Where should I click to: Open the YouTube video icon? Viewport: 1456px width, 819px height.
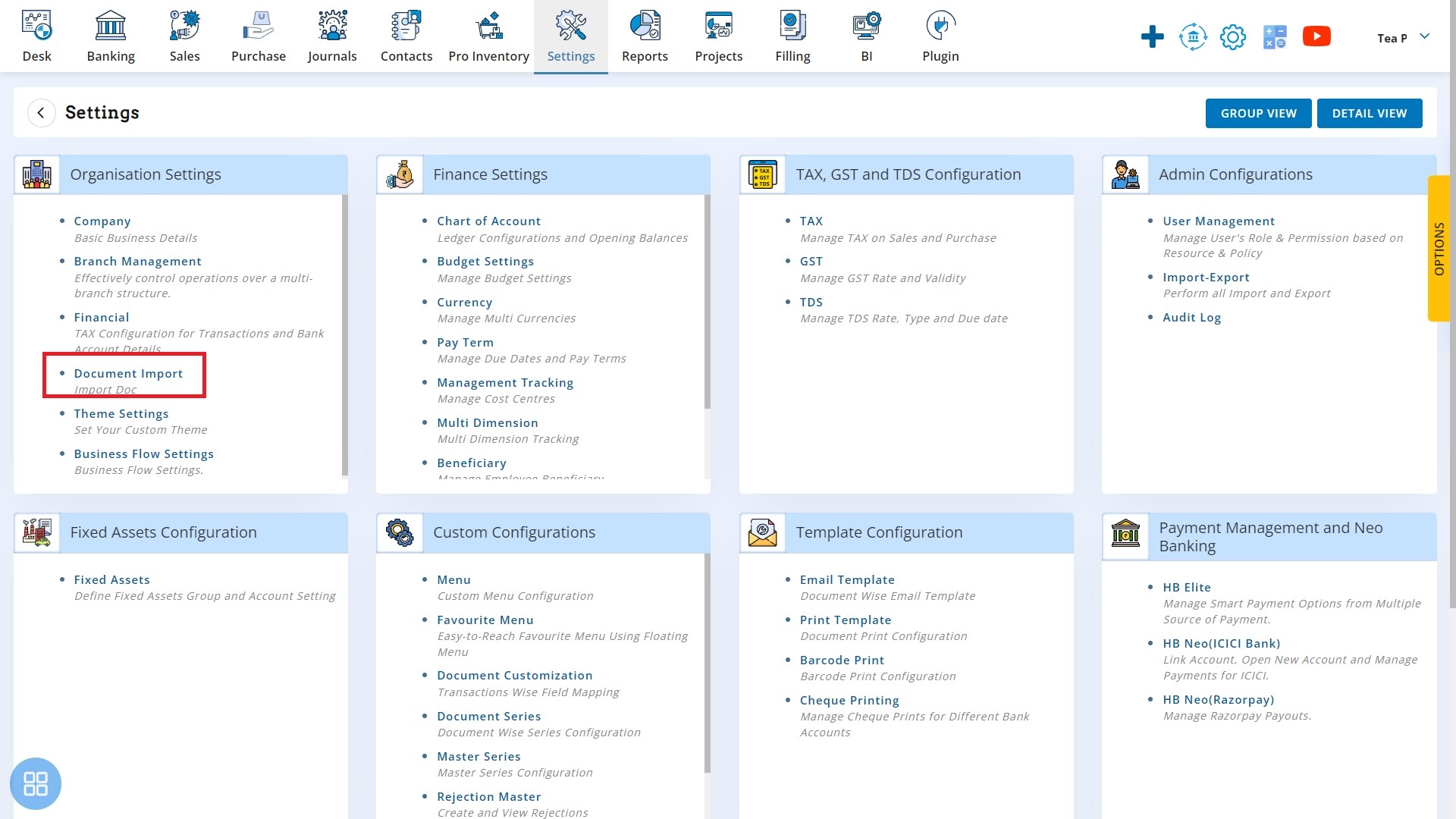[x=1316, y=36]
